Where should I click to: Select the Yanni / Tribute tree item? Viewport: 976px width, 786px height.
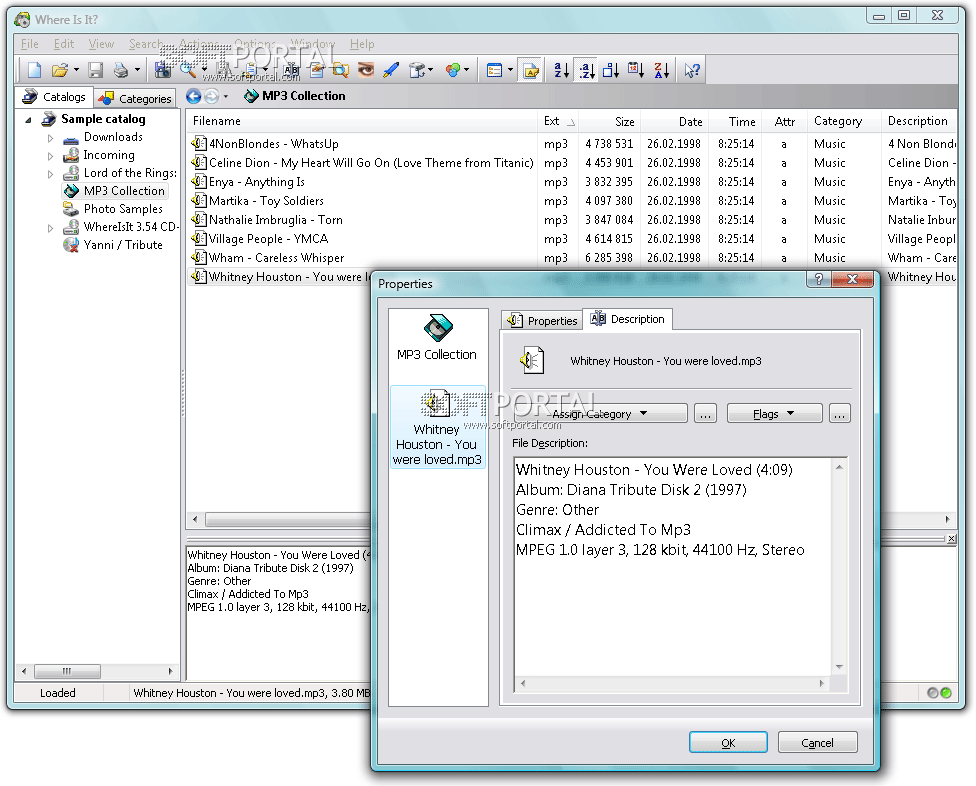click(123, 245)
